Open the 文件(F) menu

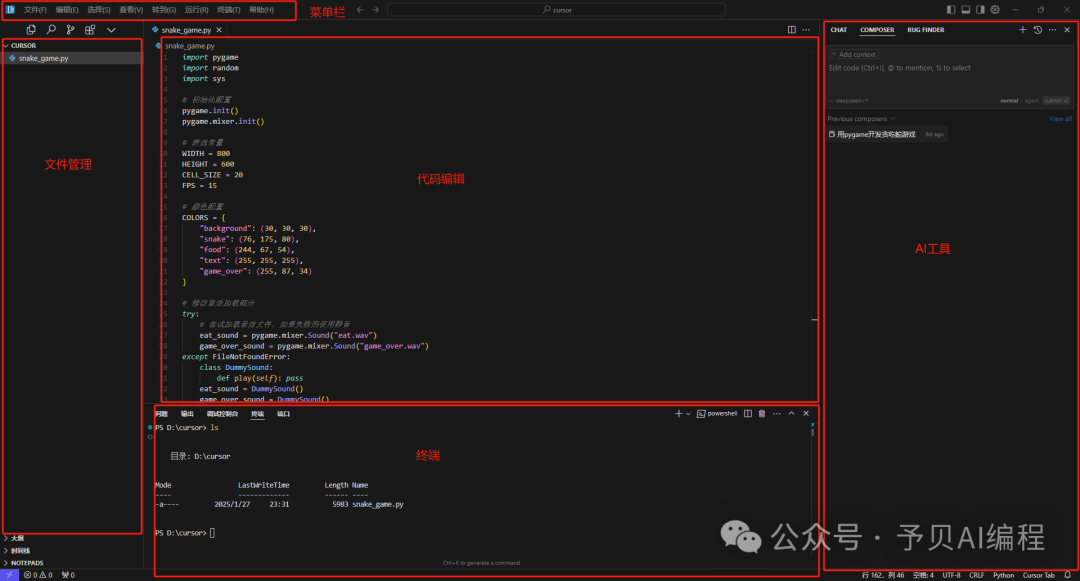35,10
